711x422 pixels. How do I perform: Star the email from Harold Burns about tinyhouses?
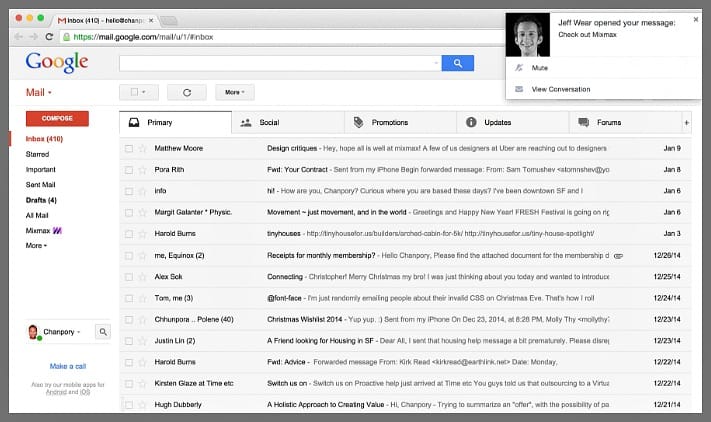[x=142, y=233]
